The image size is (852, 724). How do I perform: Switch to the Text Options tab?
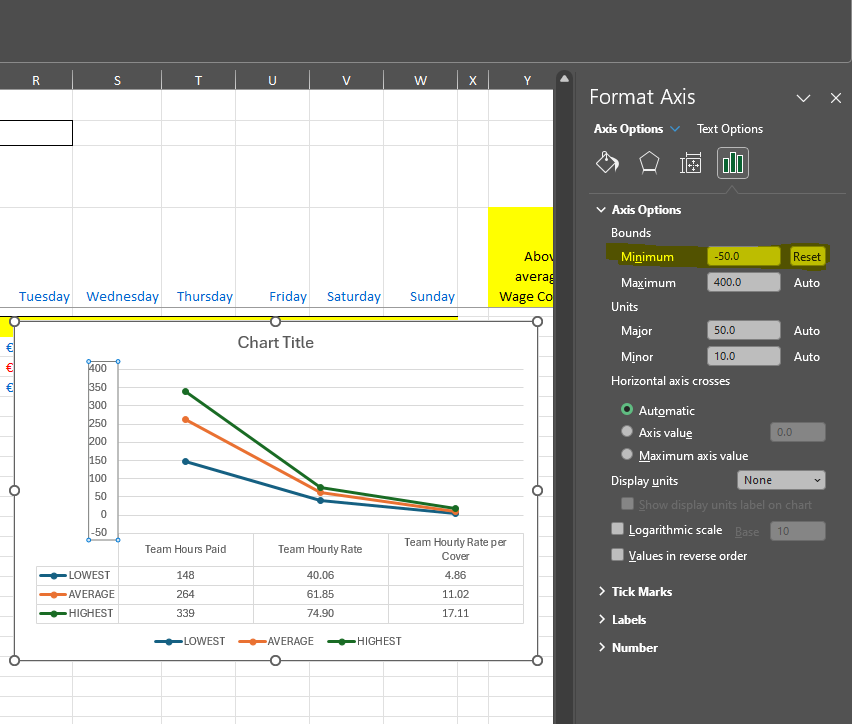[x=729, y=128]
